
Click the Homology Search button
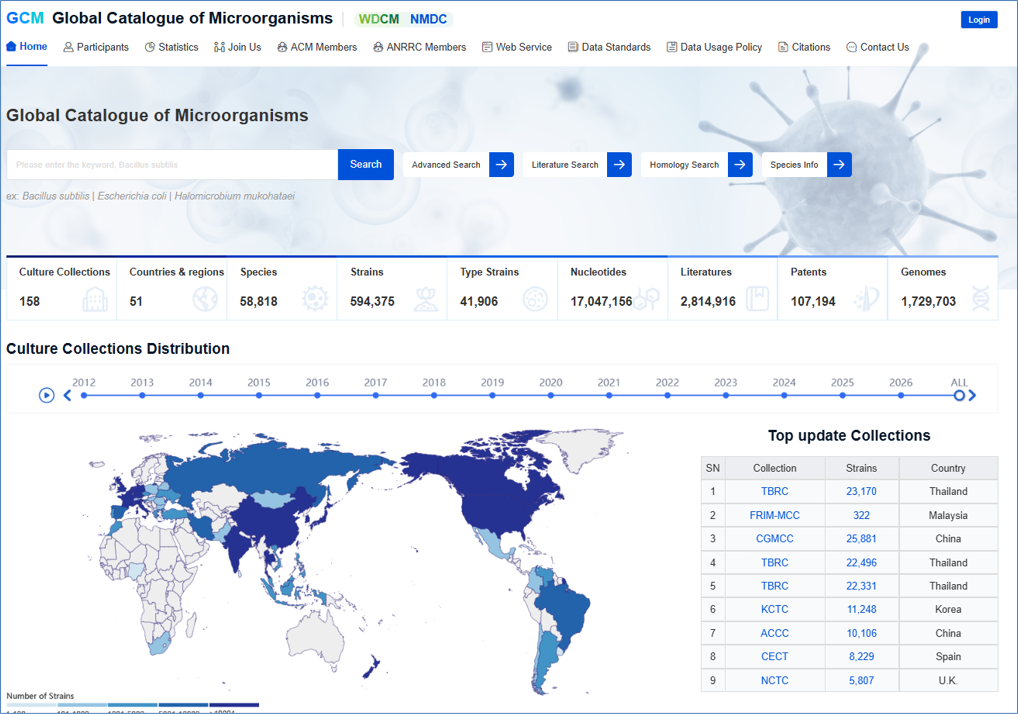tap(697, 165)
